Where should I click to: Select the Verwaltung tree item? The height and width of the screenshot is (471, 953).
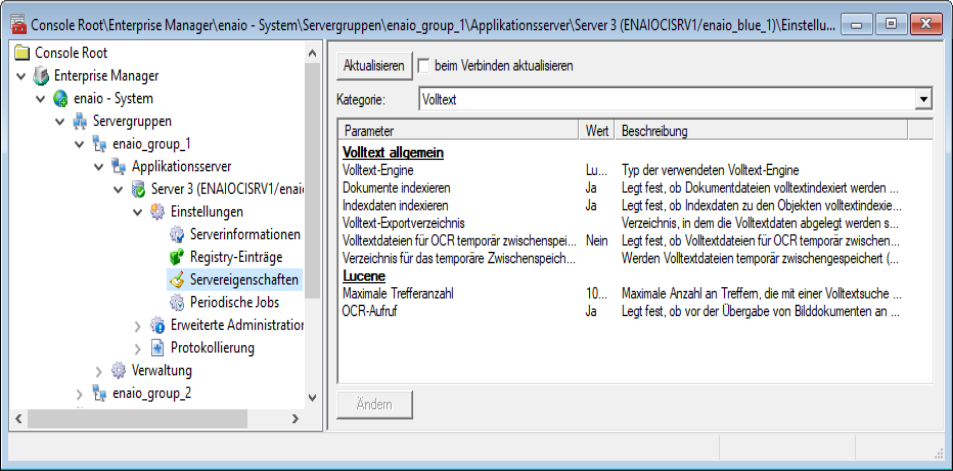161,371
